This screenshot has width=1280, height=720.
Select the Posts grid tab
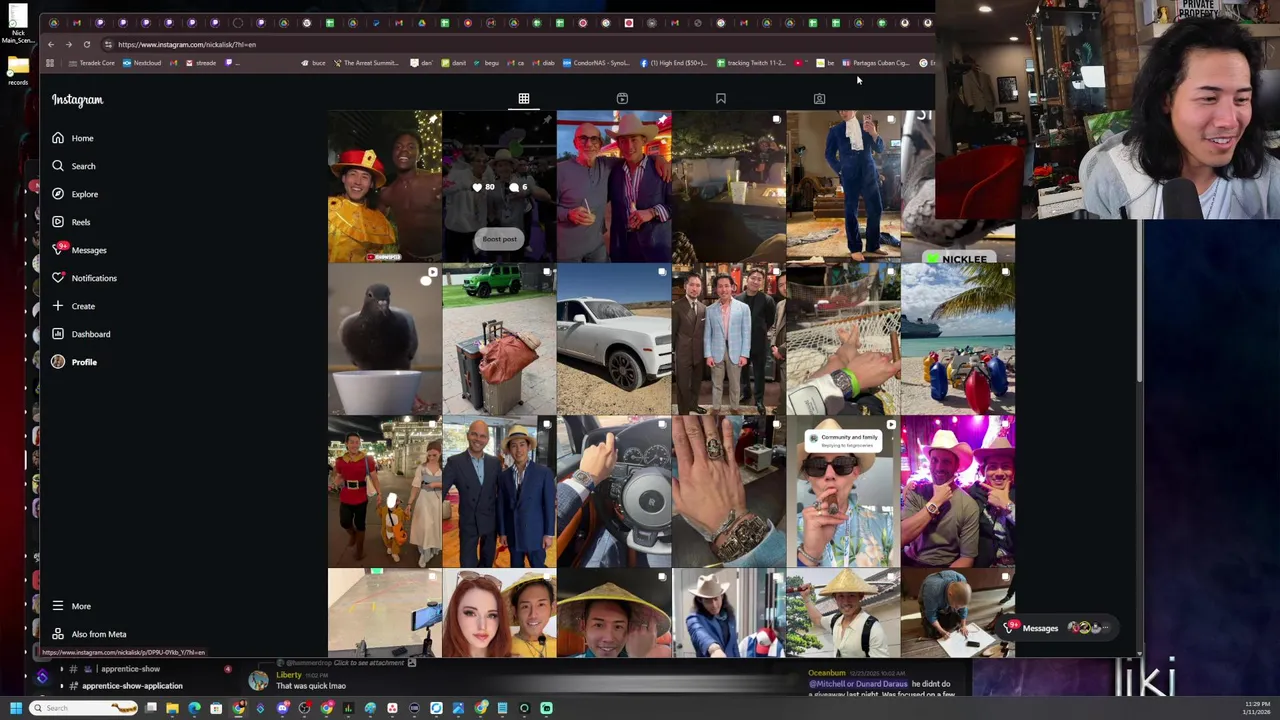523,98
